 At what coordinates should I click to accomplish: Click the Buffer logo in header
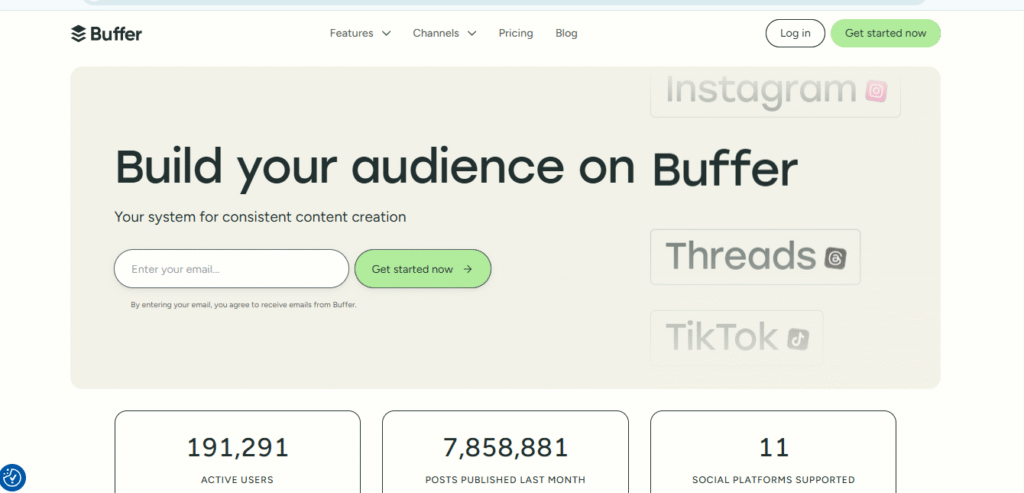[x=106, y=33]
